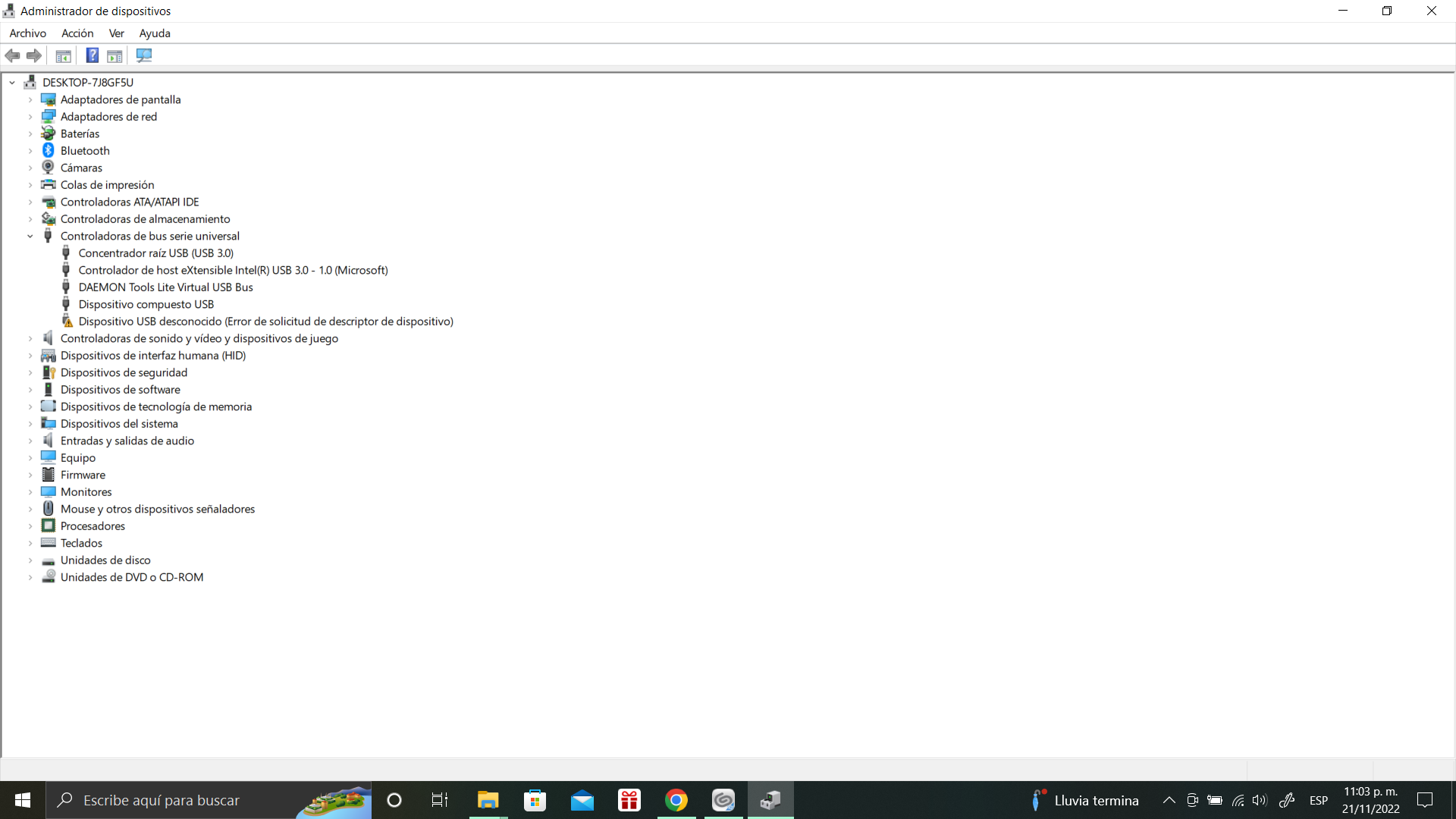
Task: Click Buscar cambios de hardware icon
Action: [144, 55]
